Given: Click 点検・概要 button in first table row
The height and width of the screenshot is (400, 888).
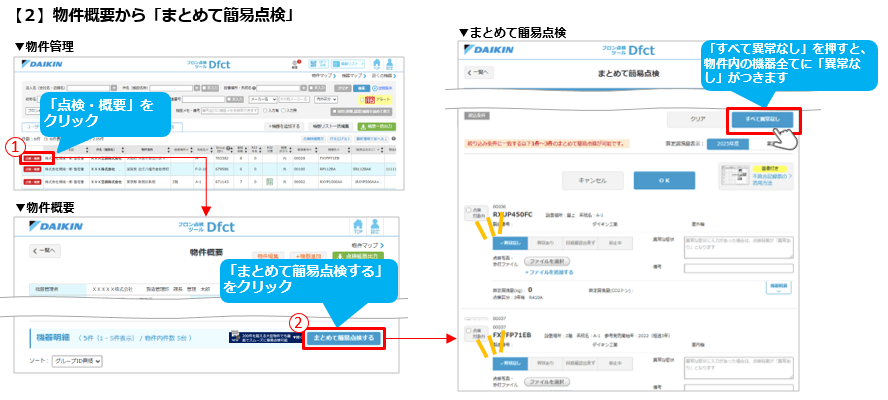Looking at the screenshot, I should coord(32,158).
